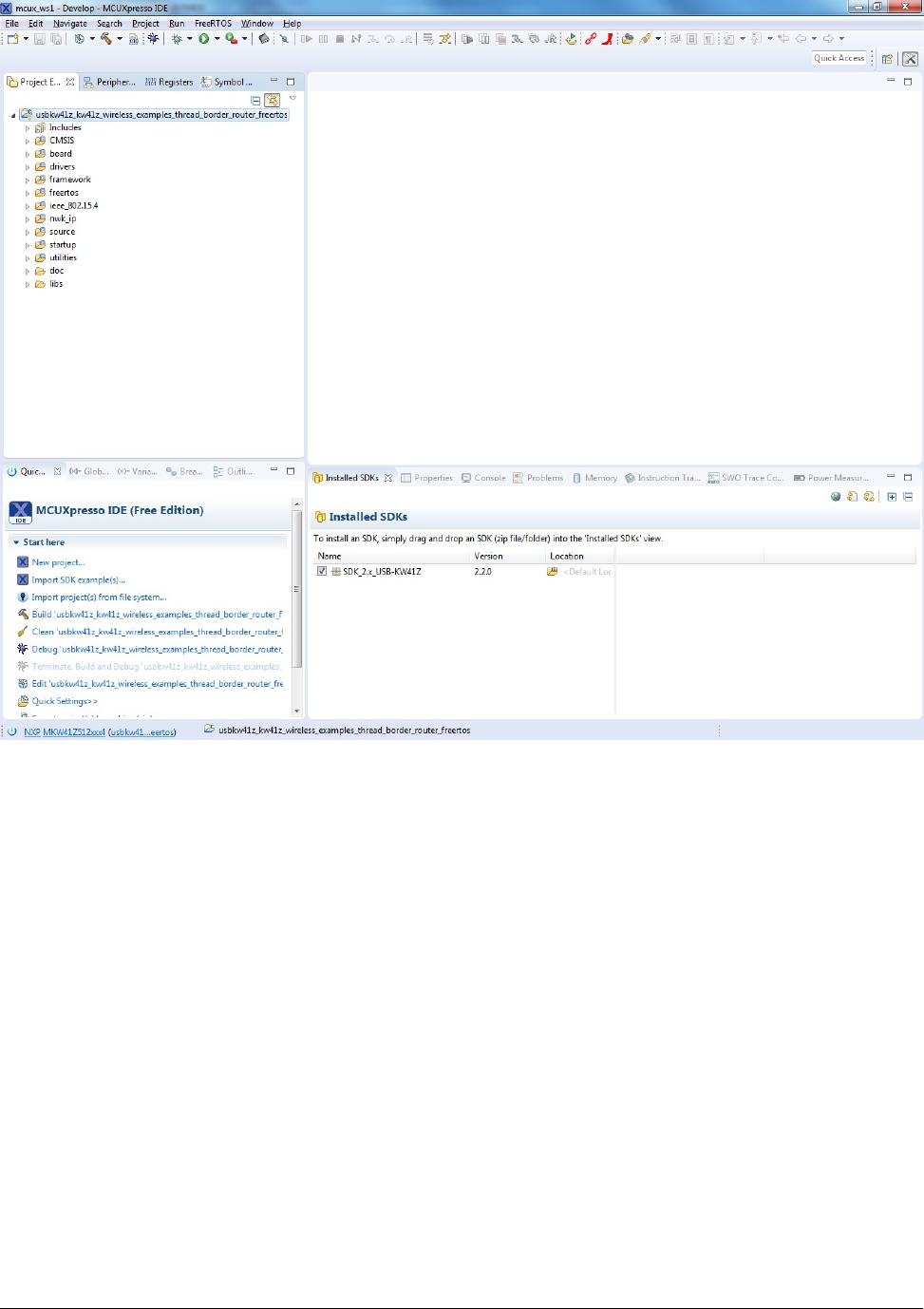Switch to the Registers tab
The image size is (924, 1309).
point(169,83)
